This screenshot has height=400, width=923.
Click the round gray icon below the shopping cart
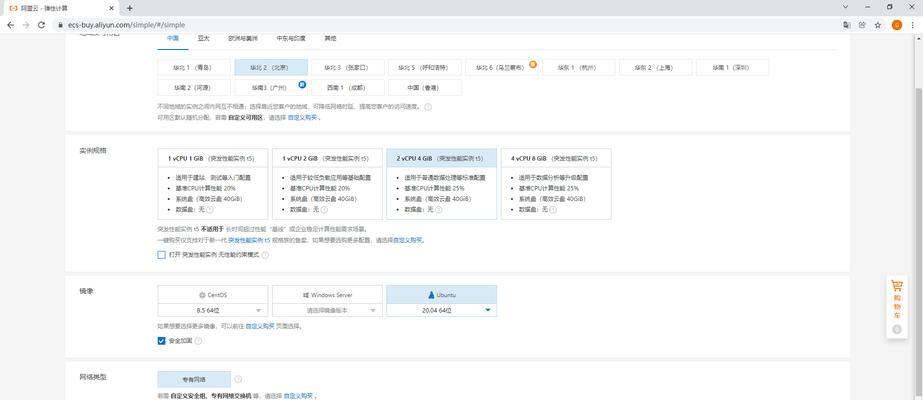(897, 329)
